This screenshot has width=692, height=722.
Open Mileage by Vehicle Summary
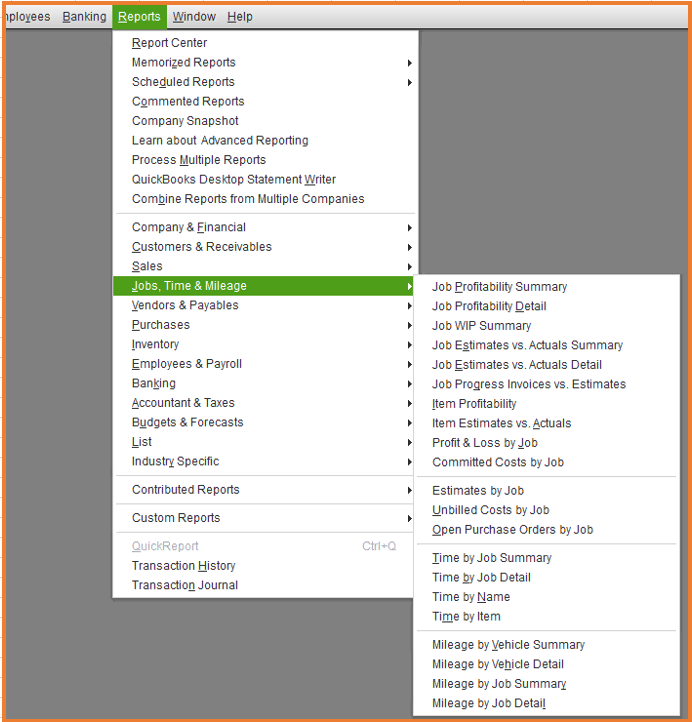tap(547, 645)
